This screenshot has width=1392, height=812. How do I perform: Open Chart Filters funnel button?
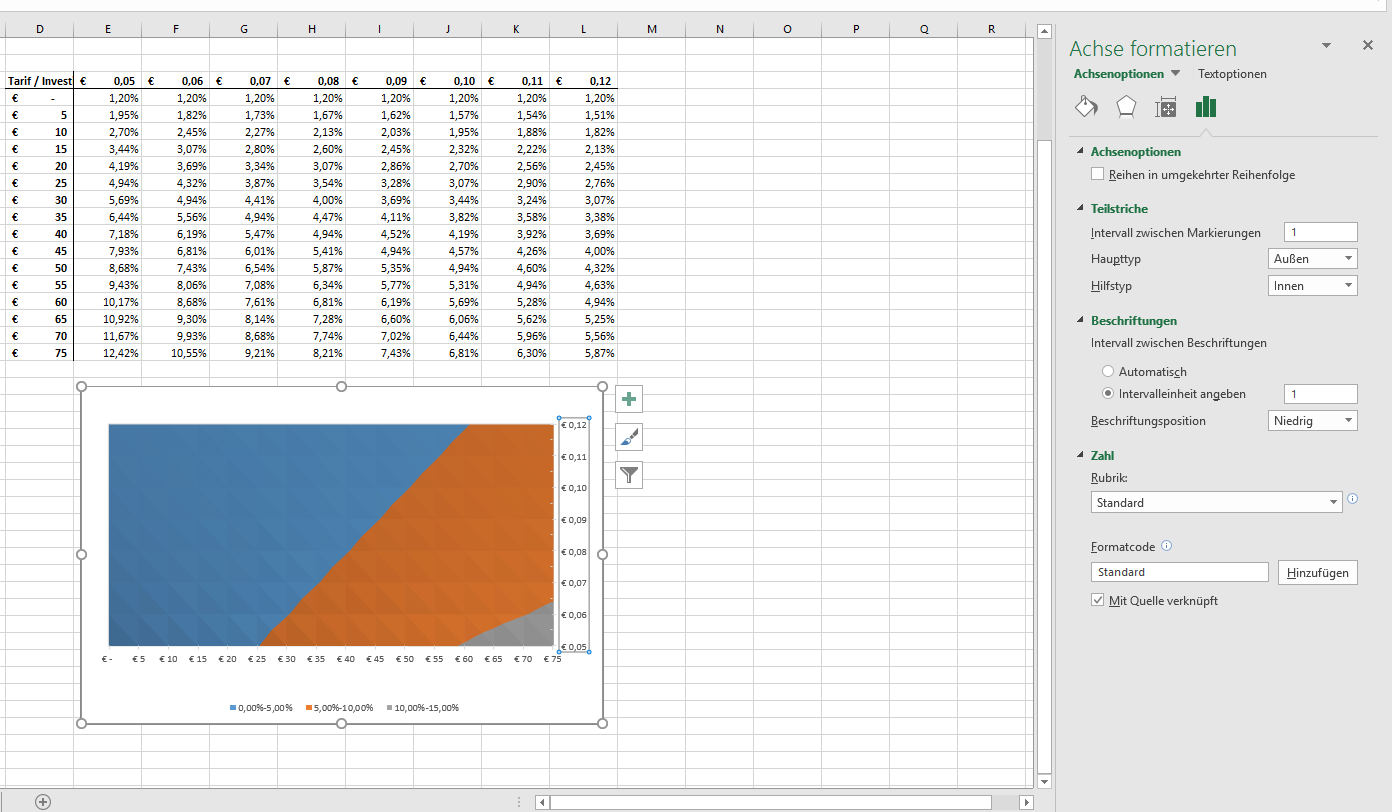point(629,475)
